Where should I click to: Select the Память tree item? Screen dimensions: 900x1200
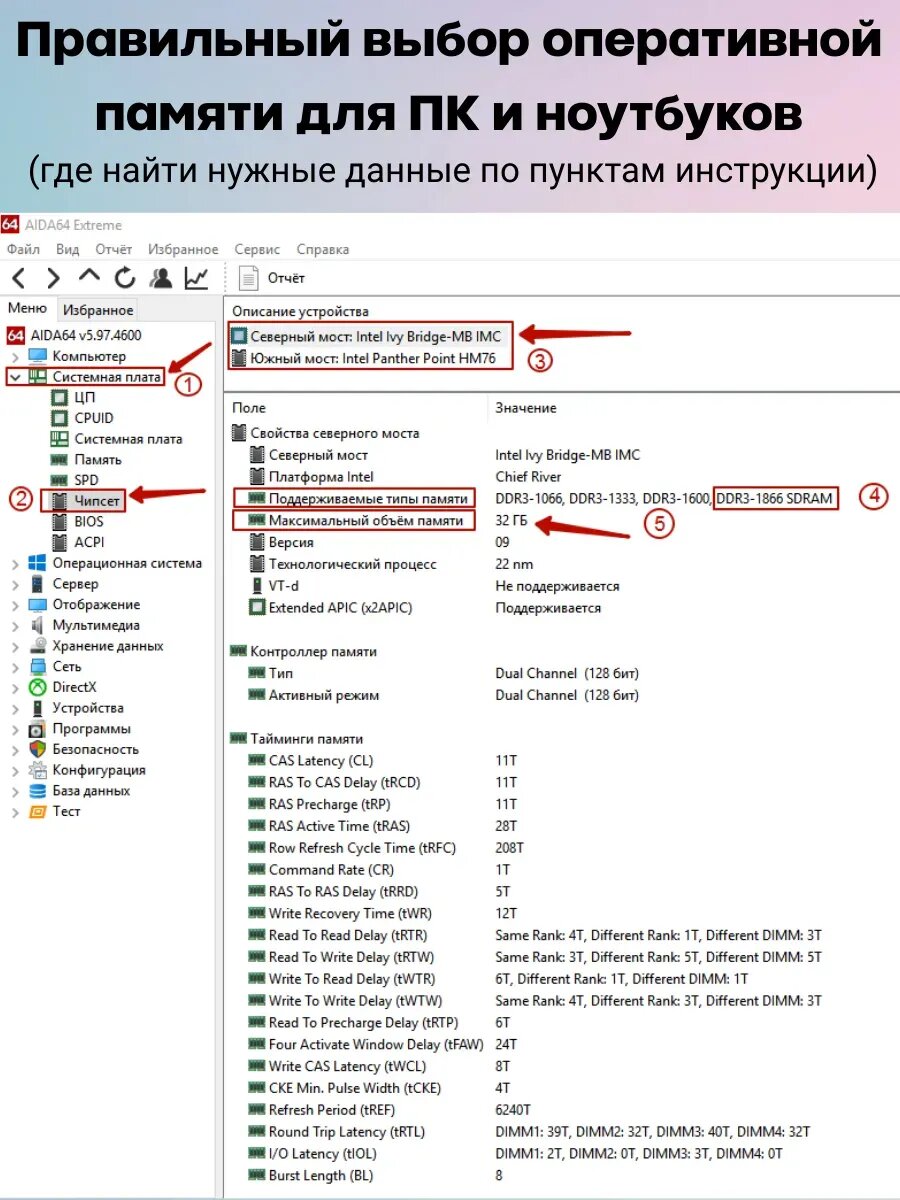[x=85, y=459]
